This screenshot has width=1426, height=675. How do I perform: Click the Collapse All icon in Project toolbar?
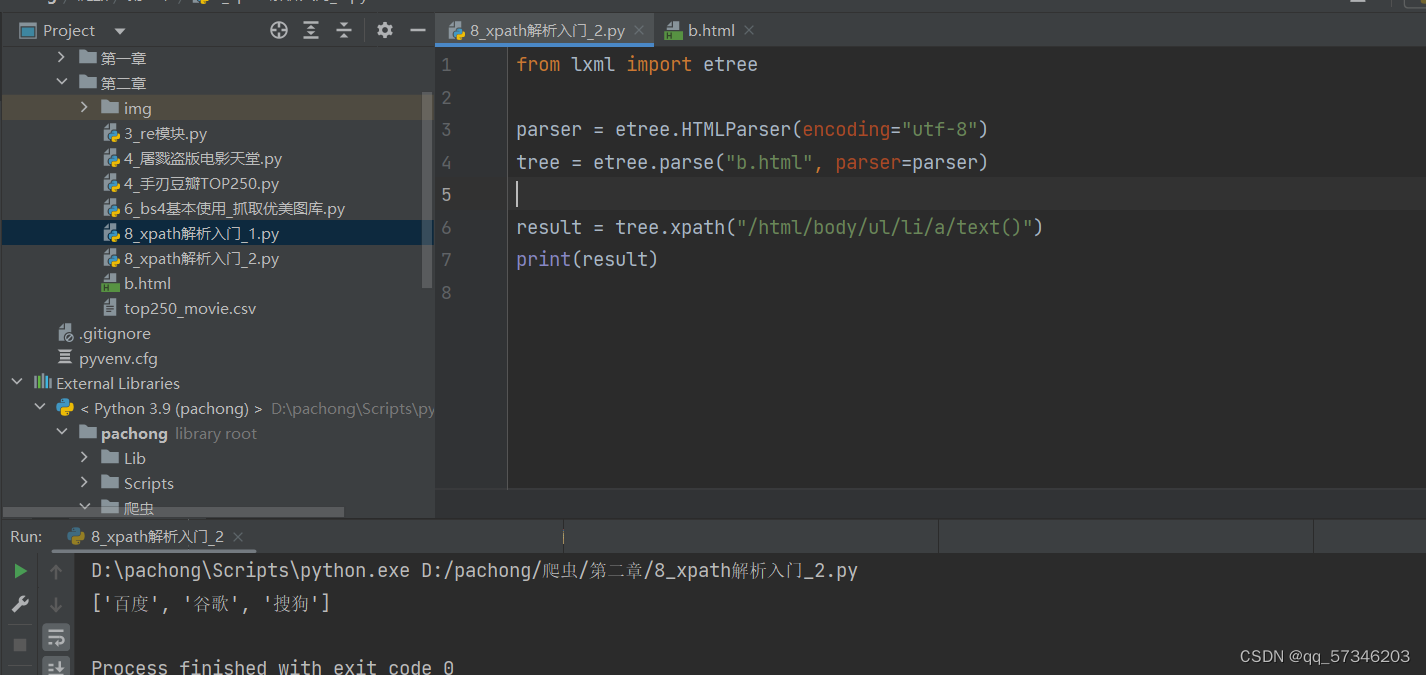click(x=343, y=29)
